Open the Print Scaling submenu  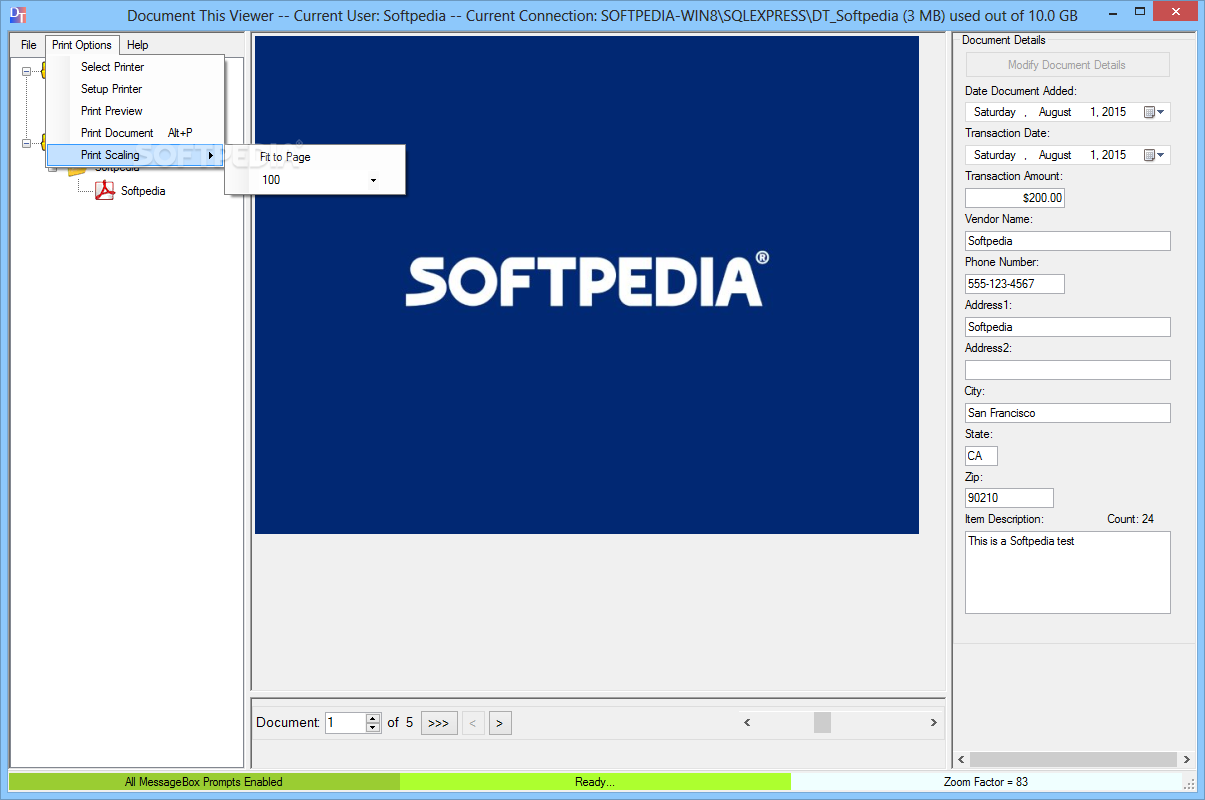tap(135, 155)
